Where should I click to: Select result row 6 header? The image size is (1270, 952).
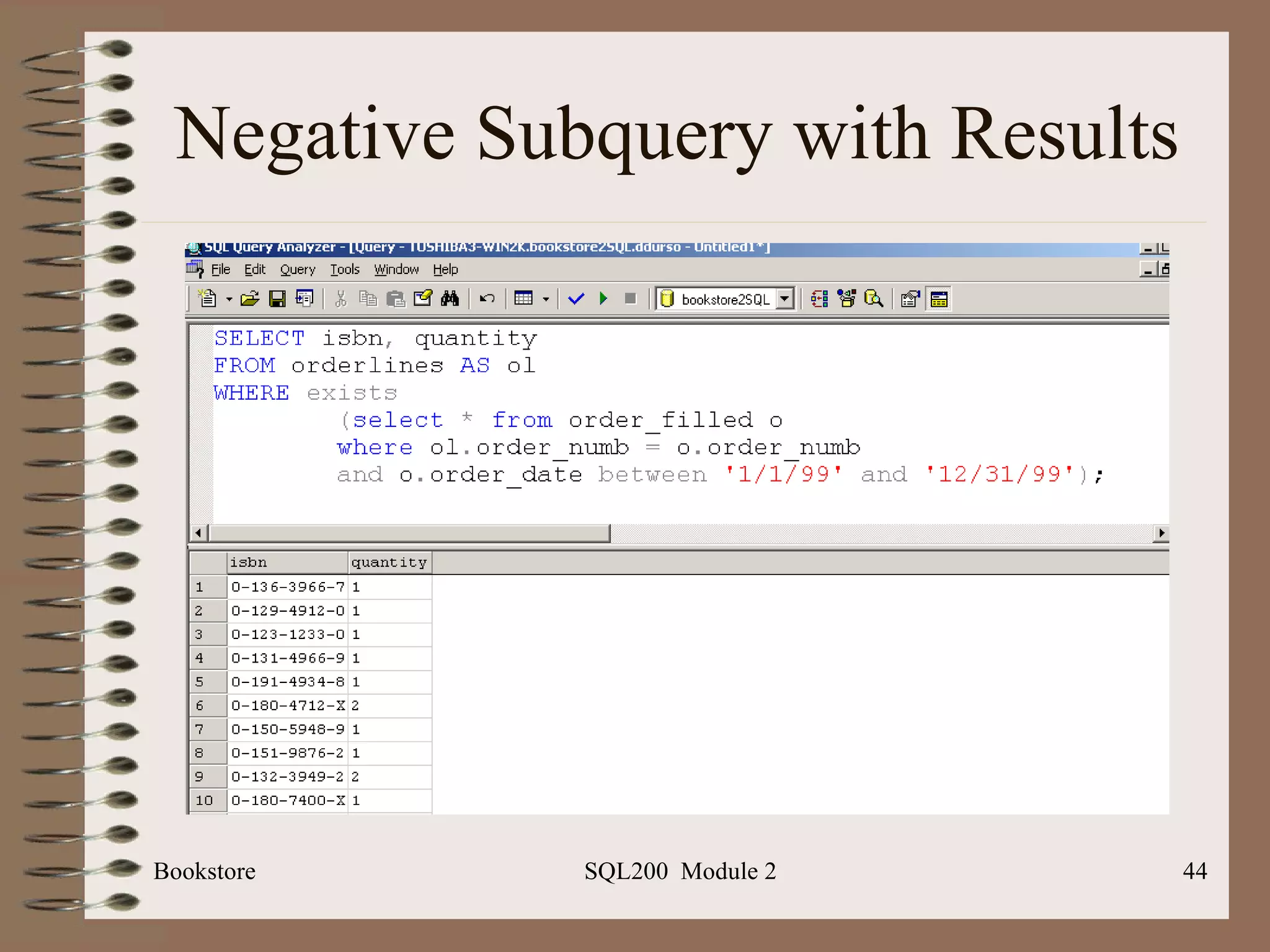(x=207, y=705)
